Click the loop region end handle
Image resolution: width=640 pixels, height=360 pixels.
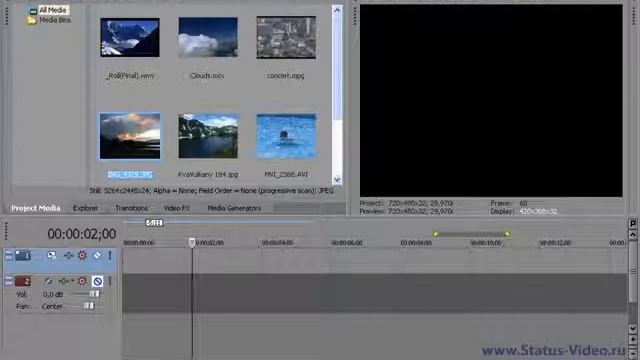(x=507, y=234)
